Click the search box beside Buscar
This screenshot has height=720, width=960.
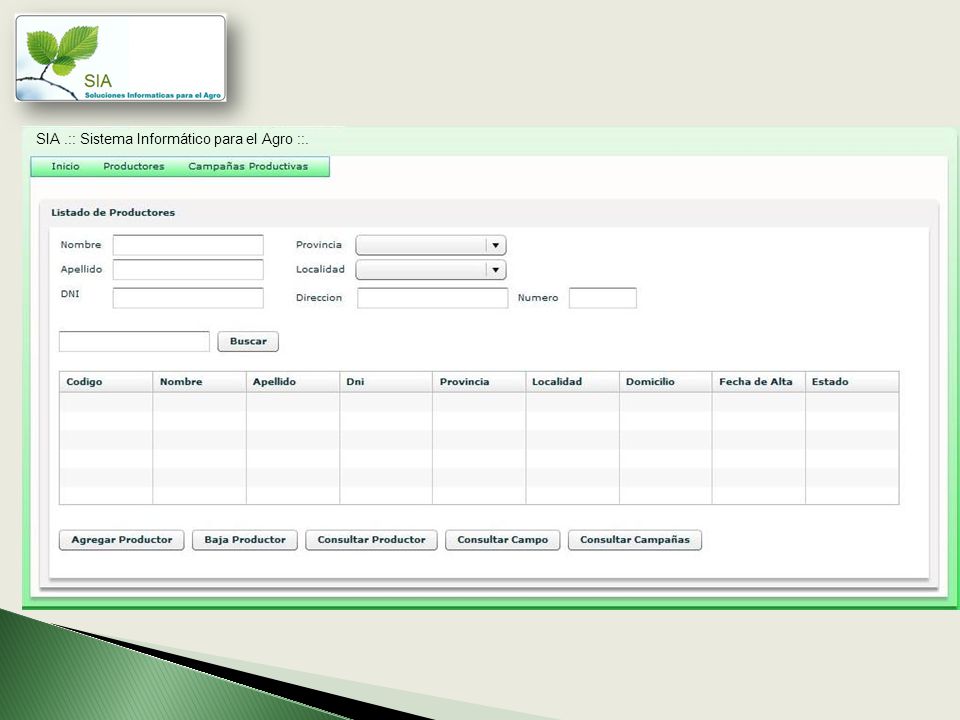pyautogui.click(x=134, y=342)
